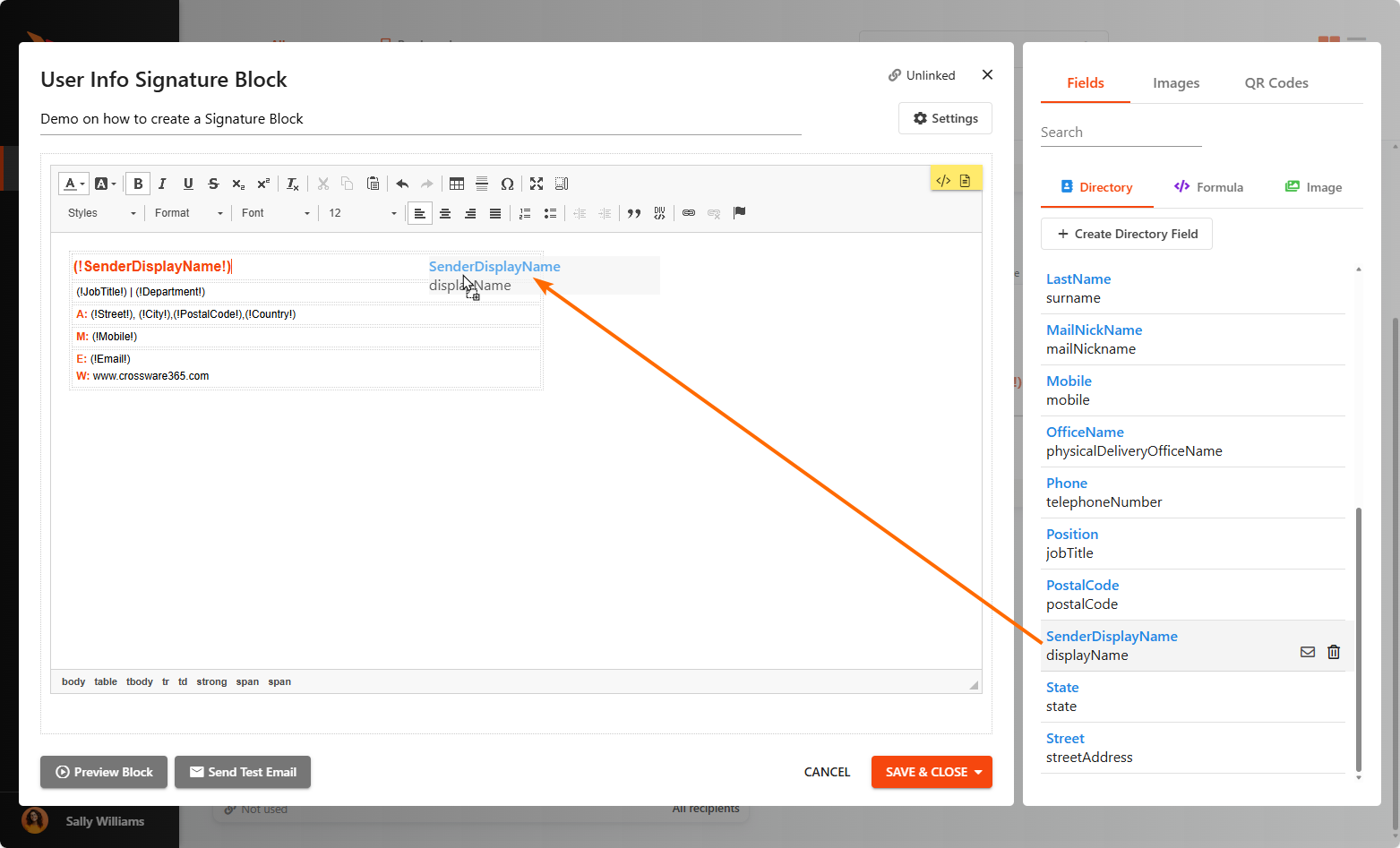
Task: Toggle italic text formatting
Action: 162,184
